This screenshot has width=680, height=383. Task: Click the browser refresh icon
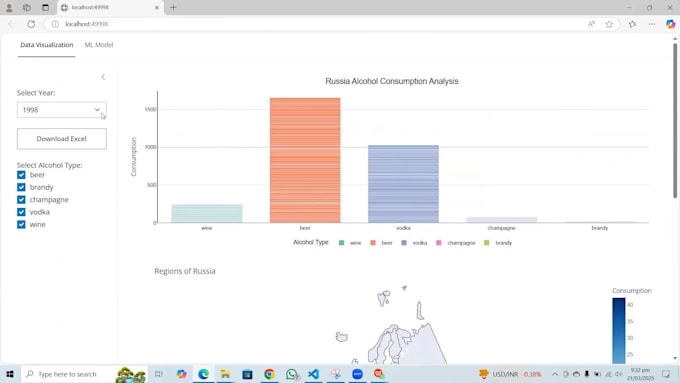[x=31, y=24]
